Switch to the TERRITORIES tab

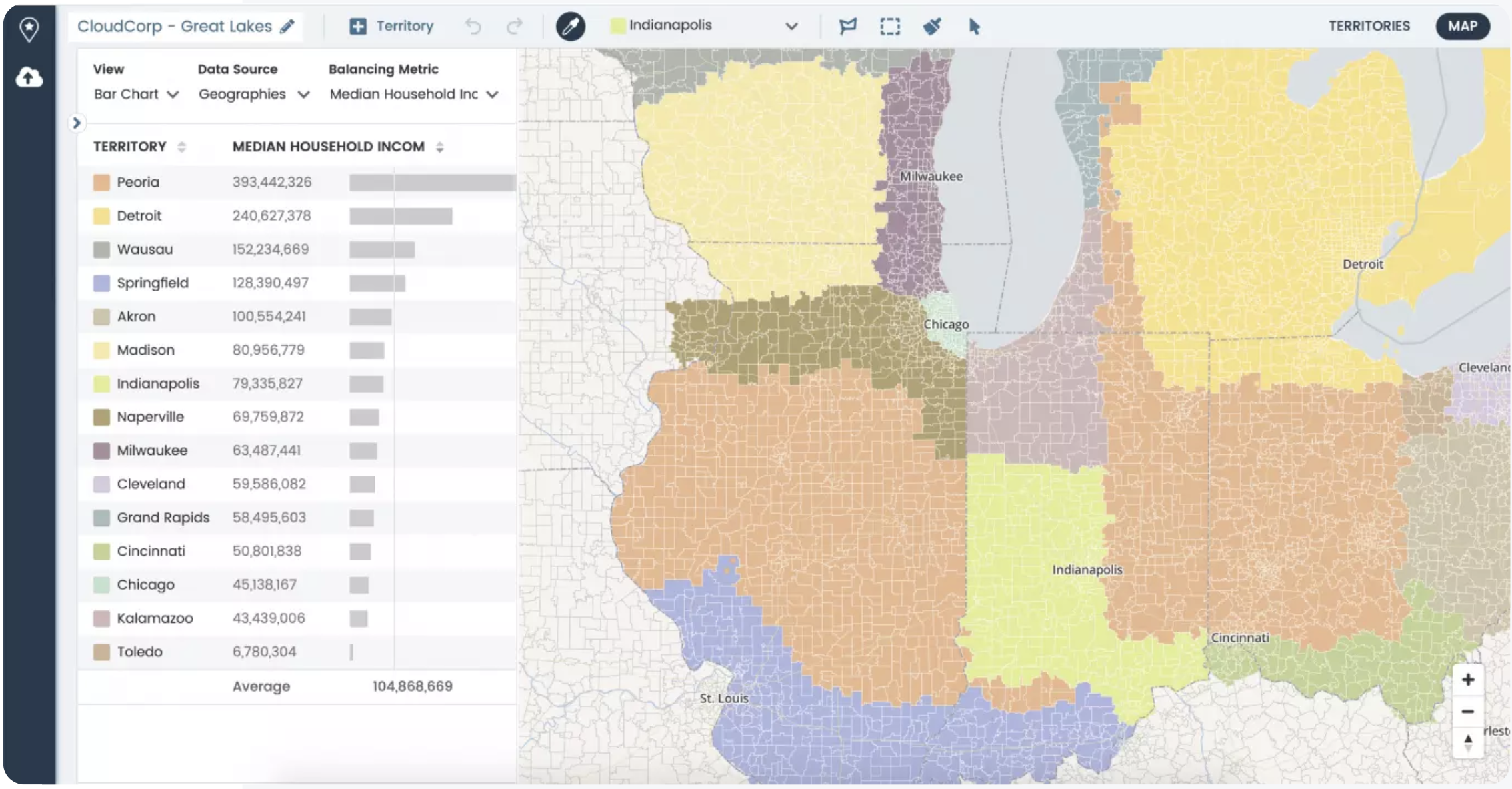tap(1369, 26)
